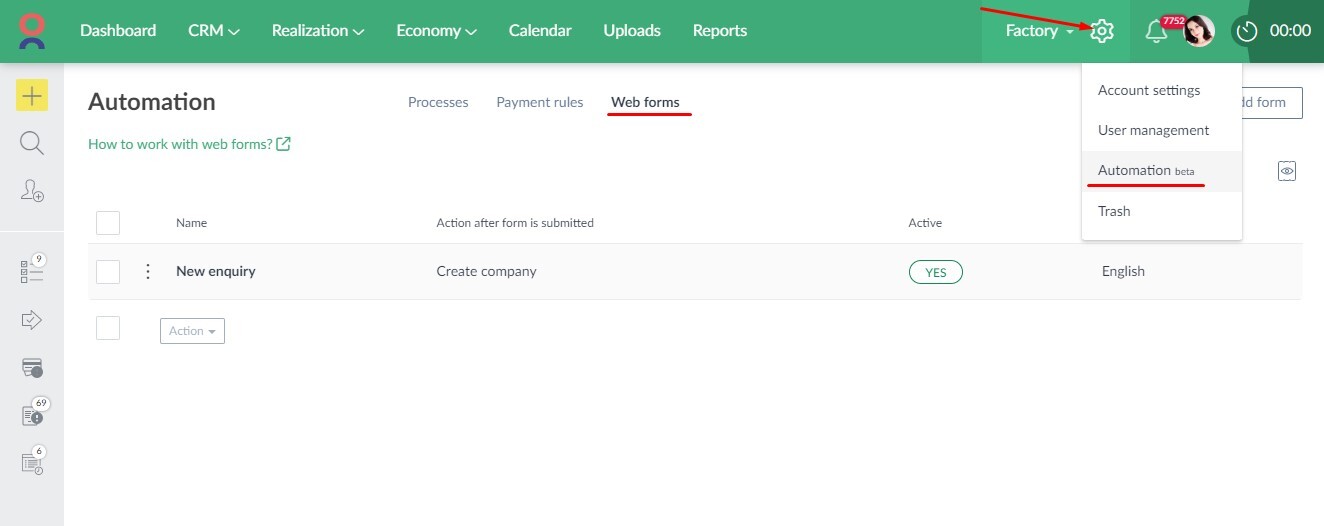Viewport: 1324px width, 526px height.
Task: Expand the CRM dropdown menu
Action: [214, 31]
